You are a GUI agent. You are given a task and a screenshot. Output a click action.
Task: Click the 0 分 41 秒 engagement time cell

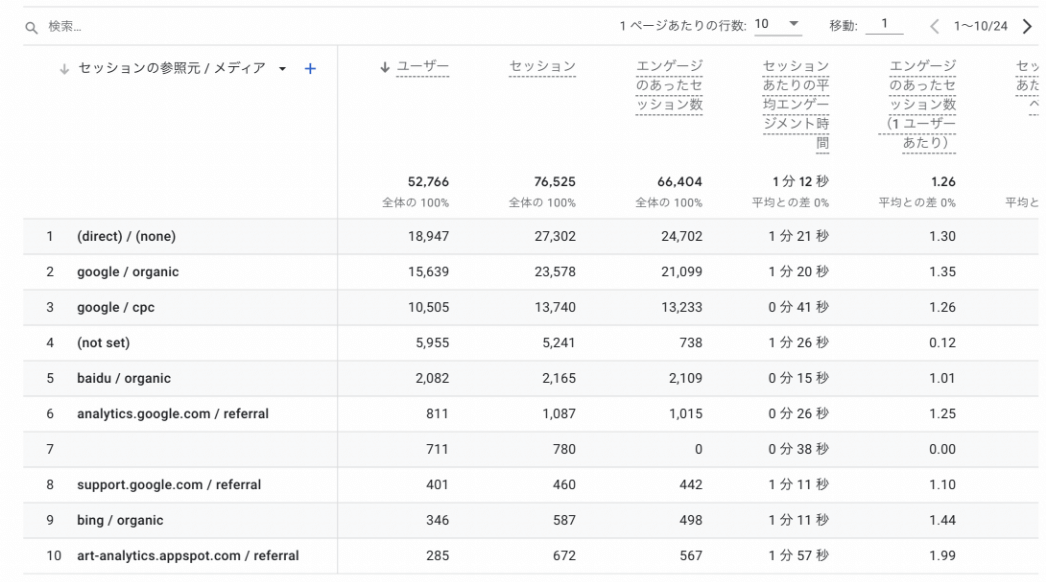click(799, 307)
